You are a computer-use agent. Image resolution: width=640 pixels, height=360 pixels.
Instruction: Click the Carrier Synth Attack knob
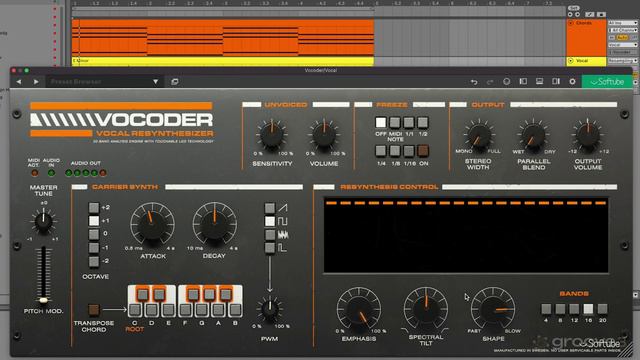[152, 224]
